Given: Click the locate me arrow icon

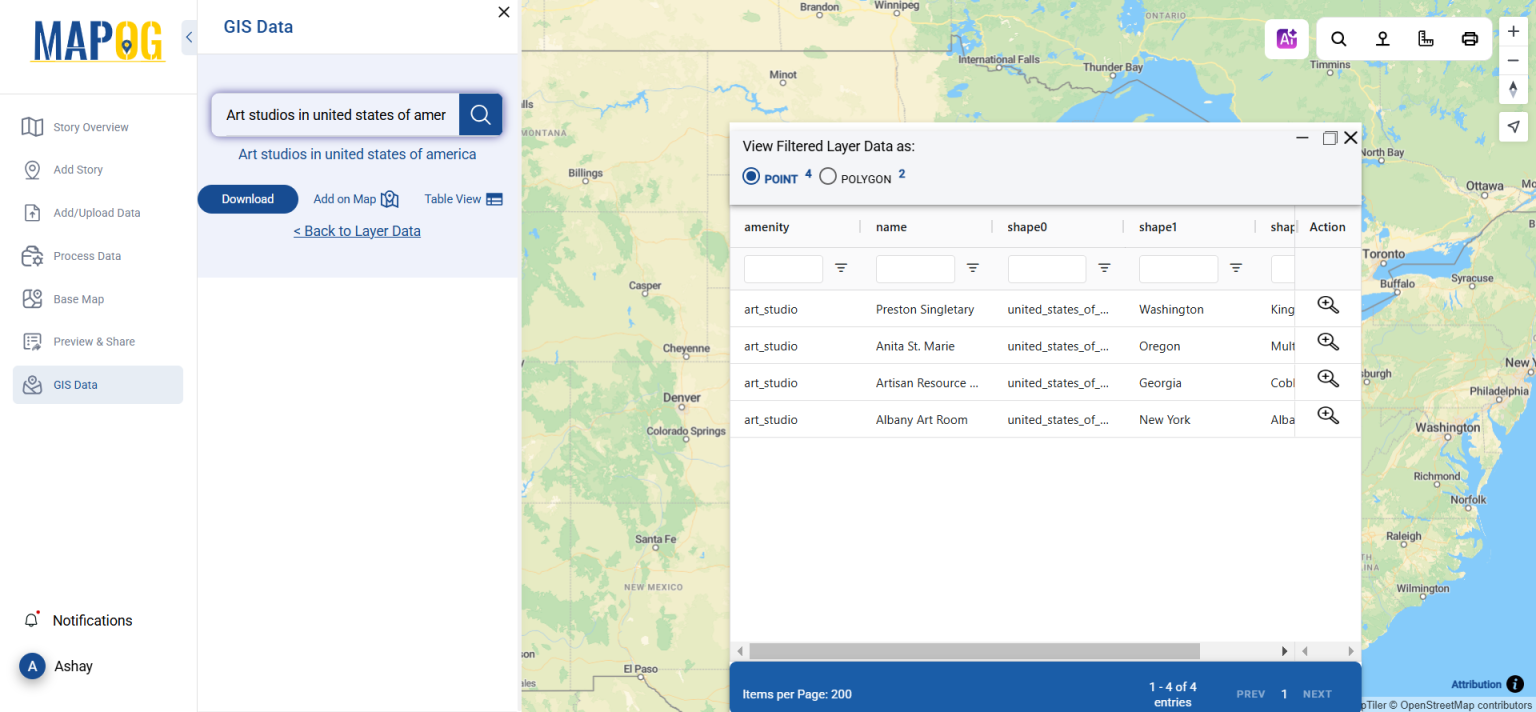Looking at the screenshot, I should point(1513,126).
